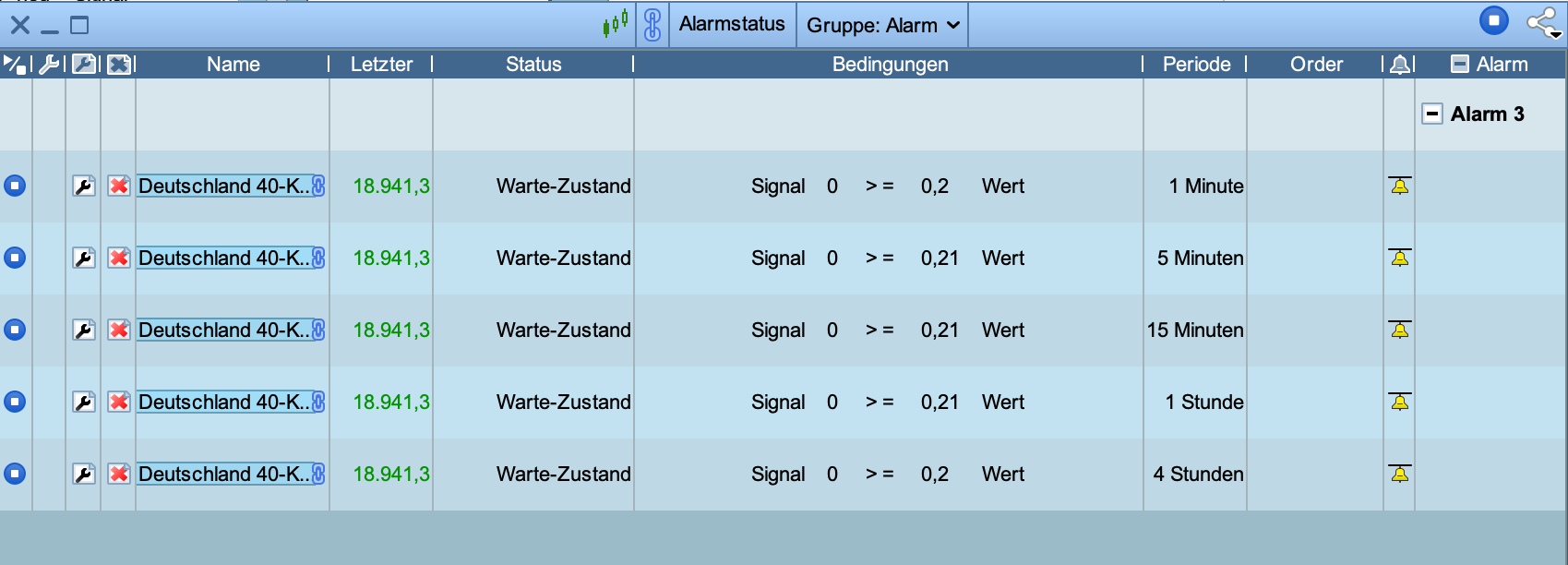Click the bell icon for 15 Minuten alarm
This screenshot has height=565, width=1568.
(1400, 331)
